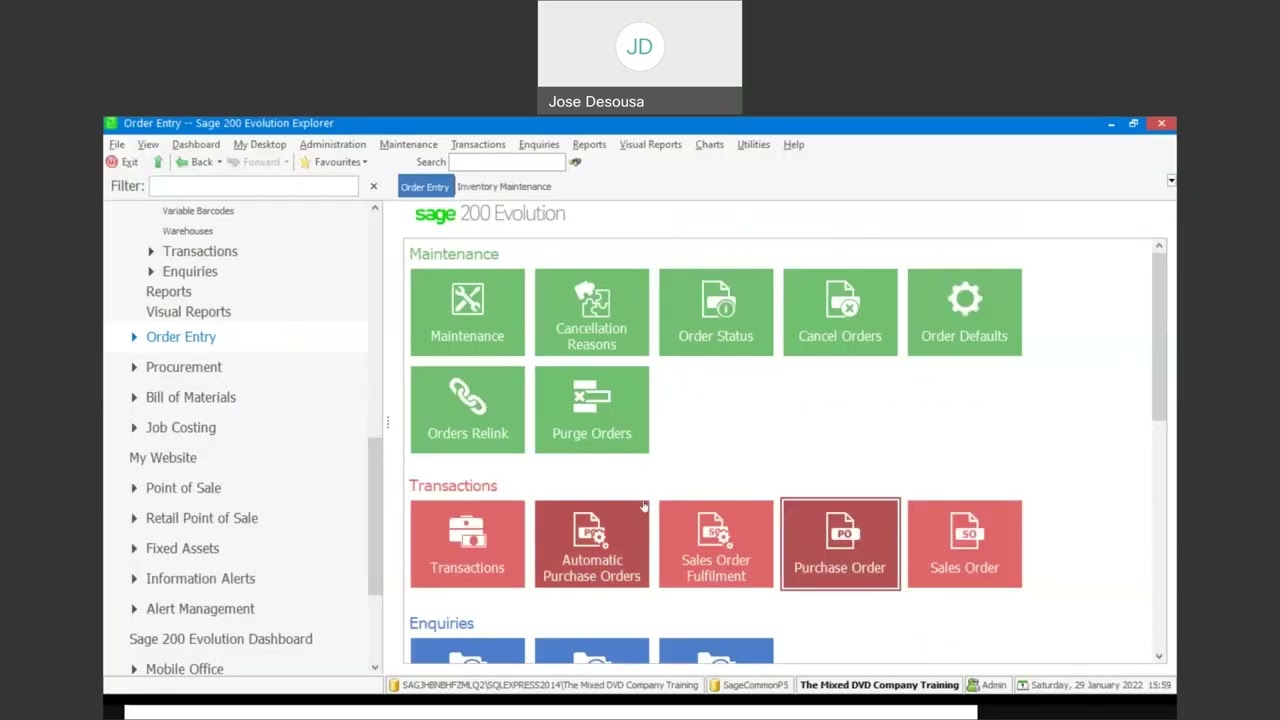Select Reports in the sidebar tree
Screen dimensions: 1280x720
pyautogui.click(x=168, y=292)
